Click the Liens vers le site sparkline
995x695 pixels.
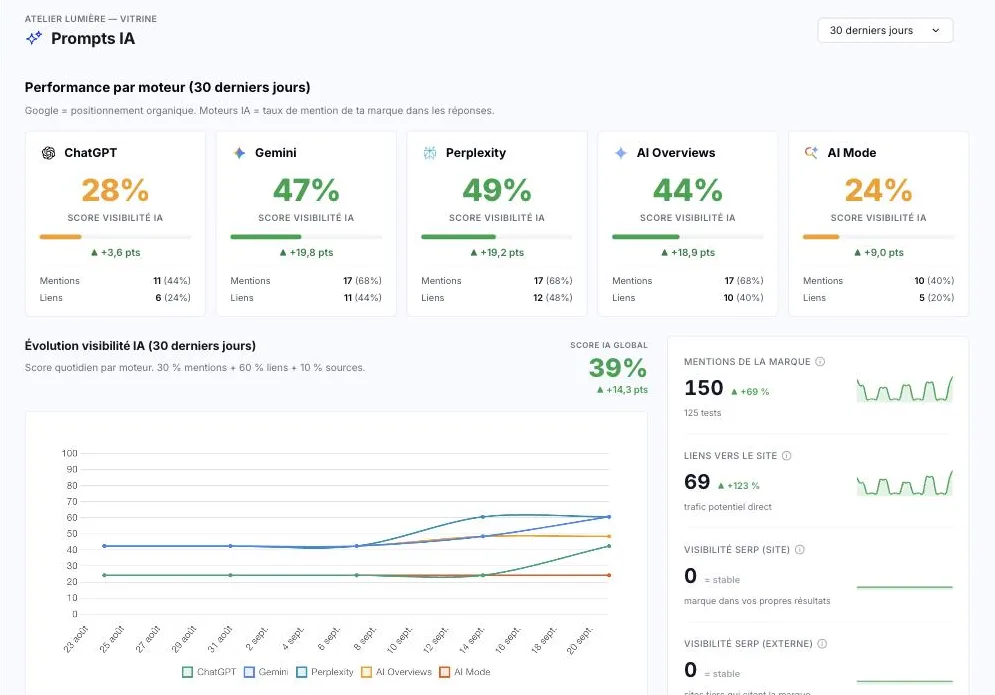pos(905,483)
